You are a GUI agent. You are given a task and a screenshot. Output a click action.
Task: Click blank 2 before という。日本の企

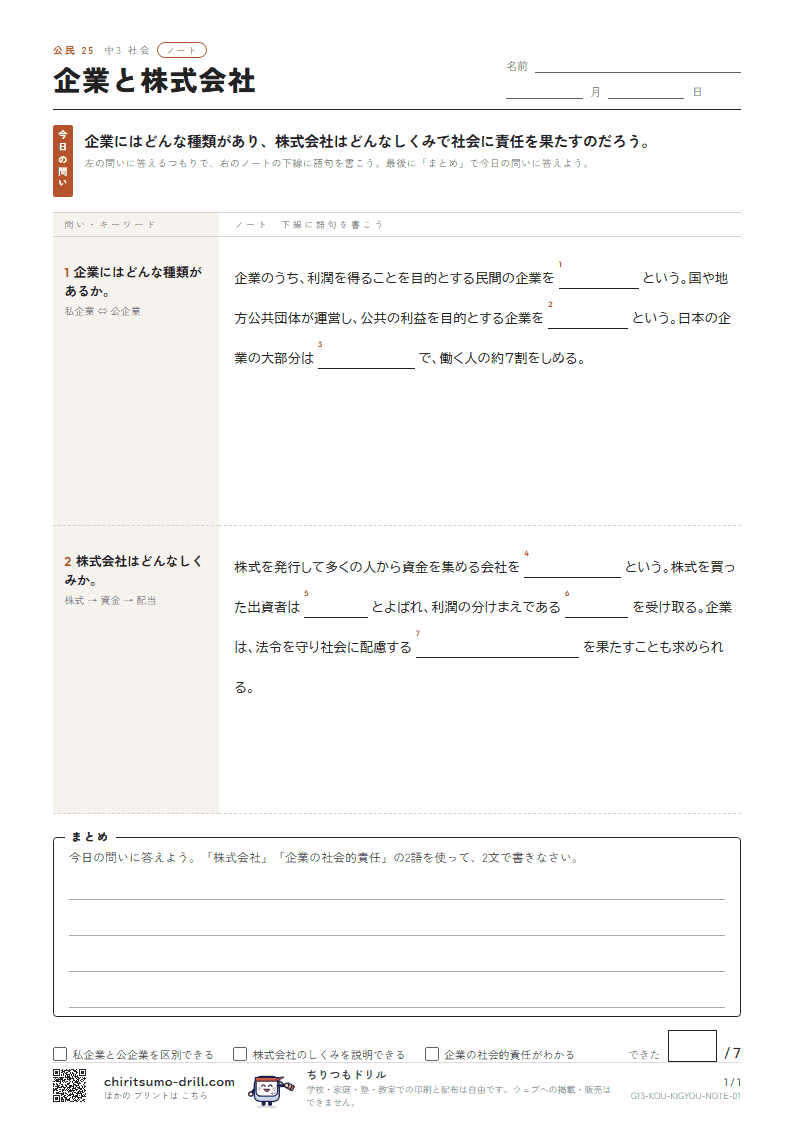[588, 319]
